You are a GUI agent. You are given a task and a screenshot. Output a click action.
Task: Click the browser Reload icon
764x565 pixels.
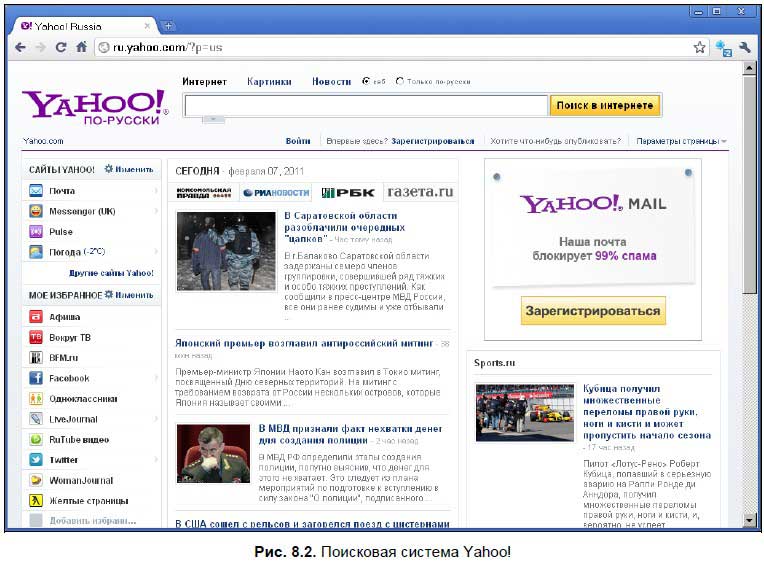pyautogui.click(x=61, y=47)
